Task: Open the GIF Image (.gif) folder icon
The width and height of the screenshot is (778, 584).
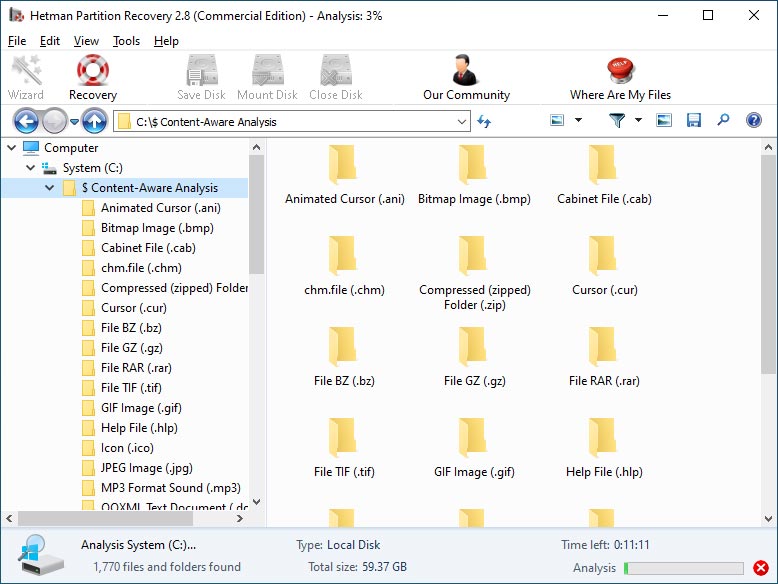Action: click(473, 438)
